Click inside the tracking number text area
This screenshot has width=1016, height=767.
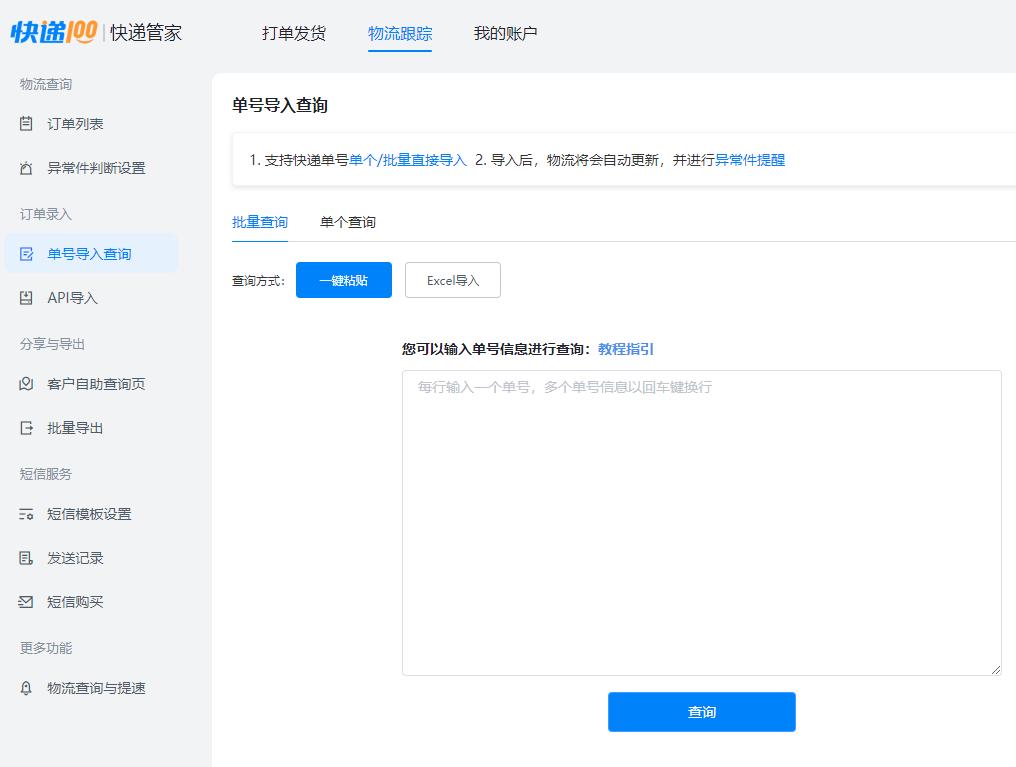[700, 520]
